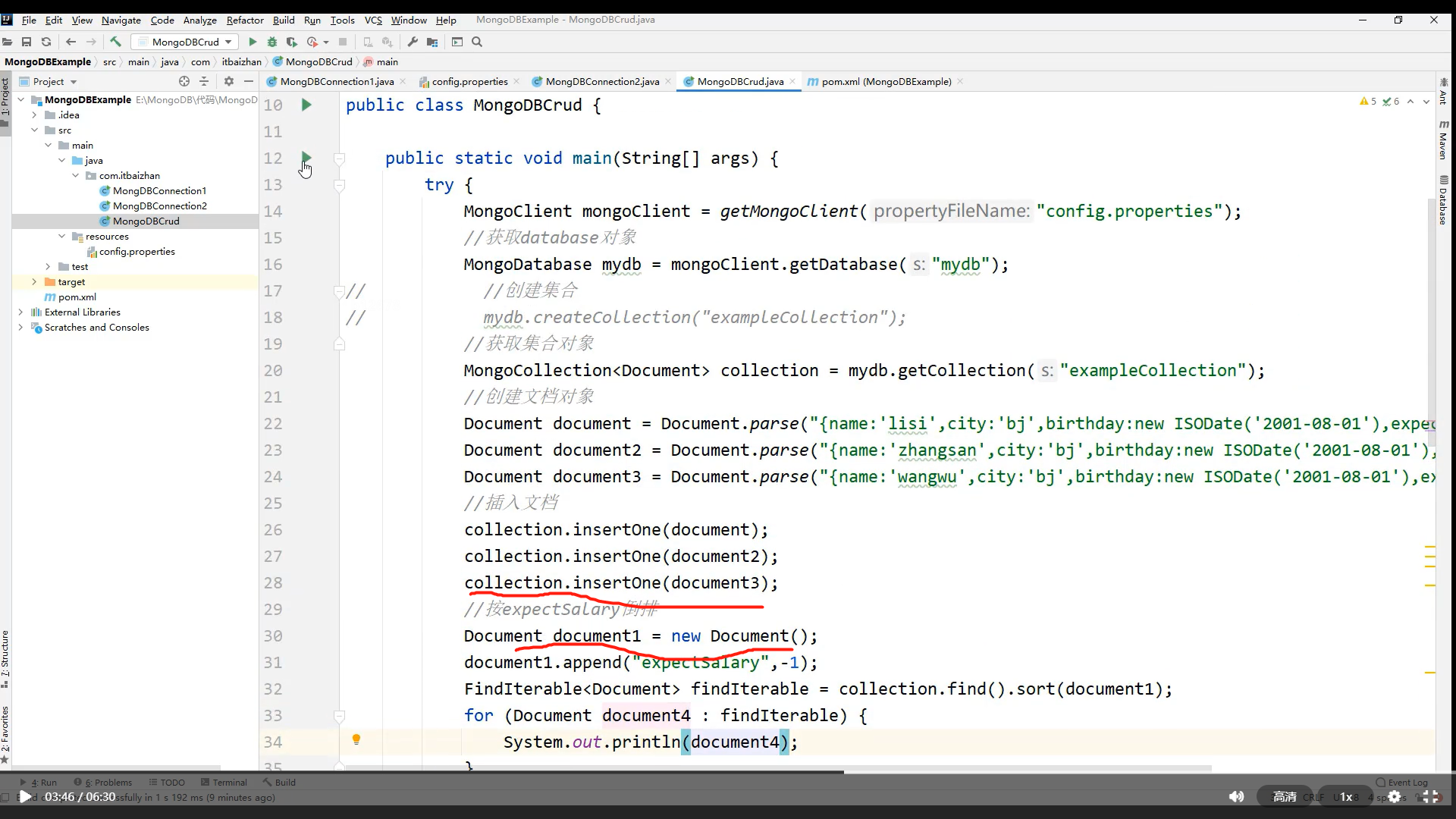Click run gutter arrow beside class MongoDBCrud
The width and height of the screenshot is (1456, 819).
306,105
